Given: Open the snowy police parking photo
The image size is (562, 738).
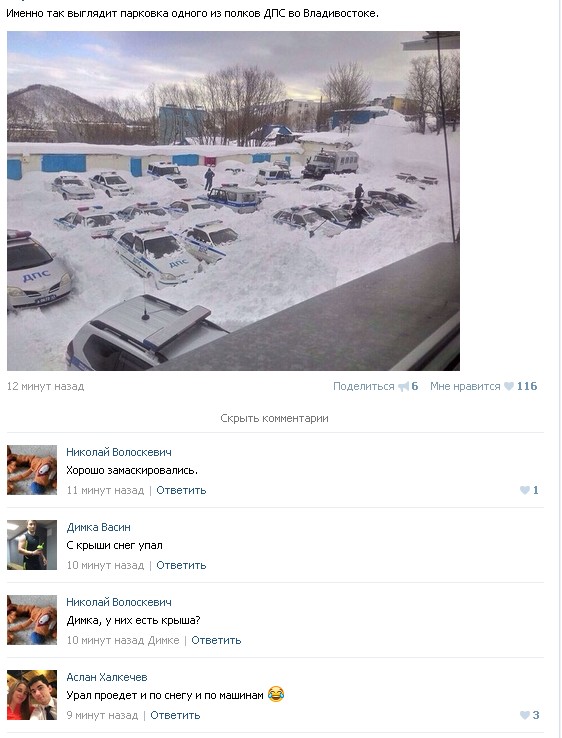Looking at the screenshot, I should click(x=233, y=201).
